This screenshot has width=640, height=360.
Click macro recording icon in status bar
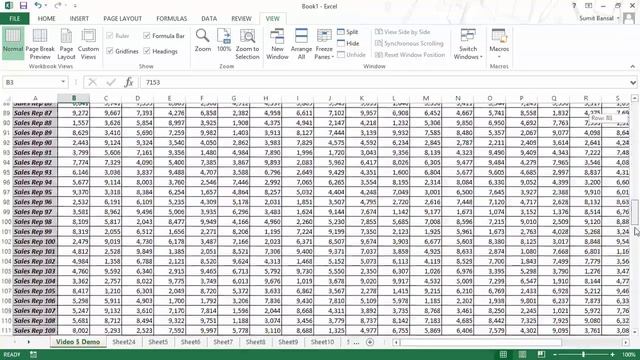pos(33,354)
